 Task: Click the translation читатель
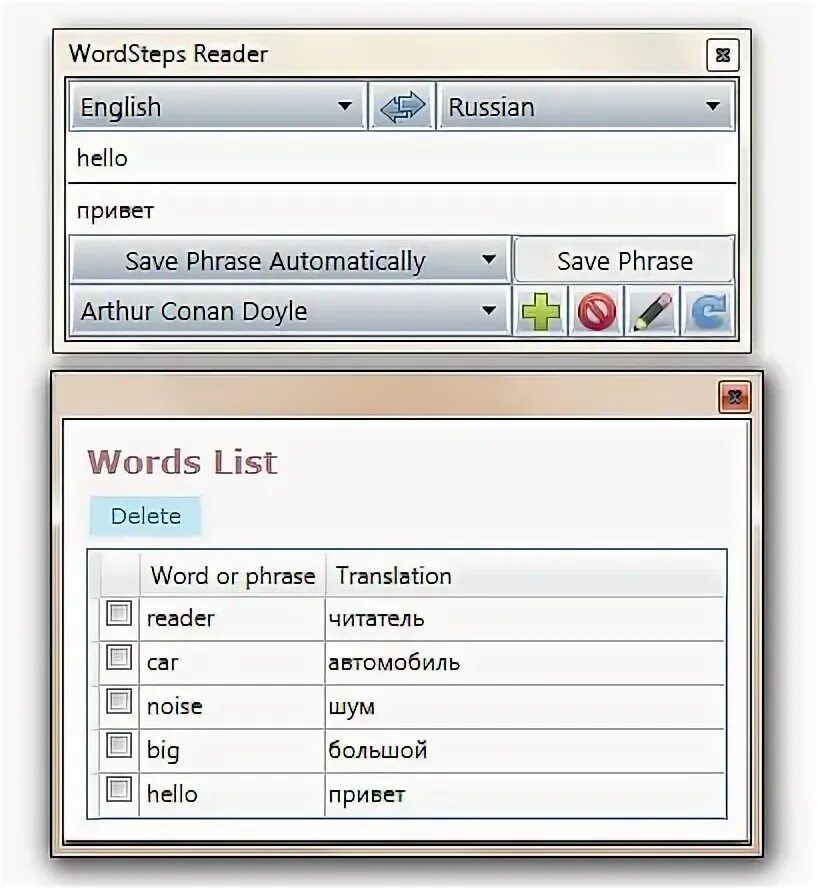click(376, 618)
